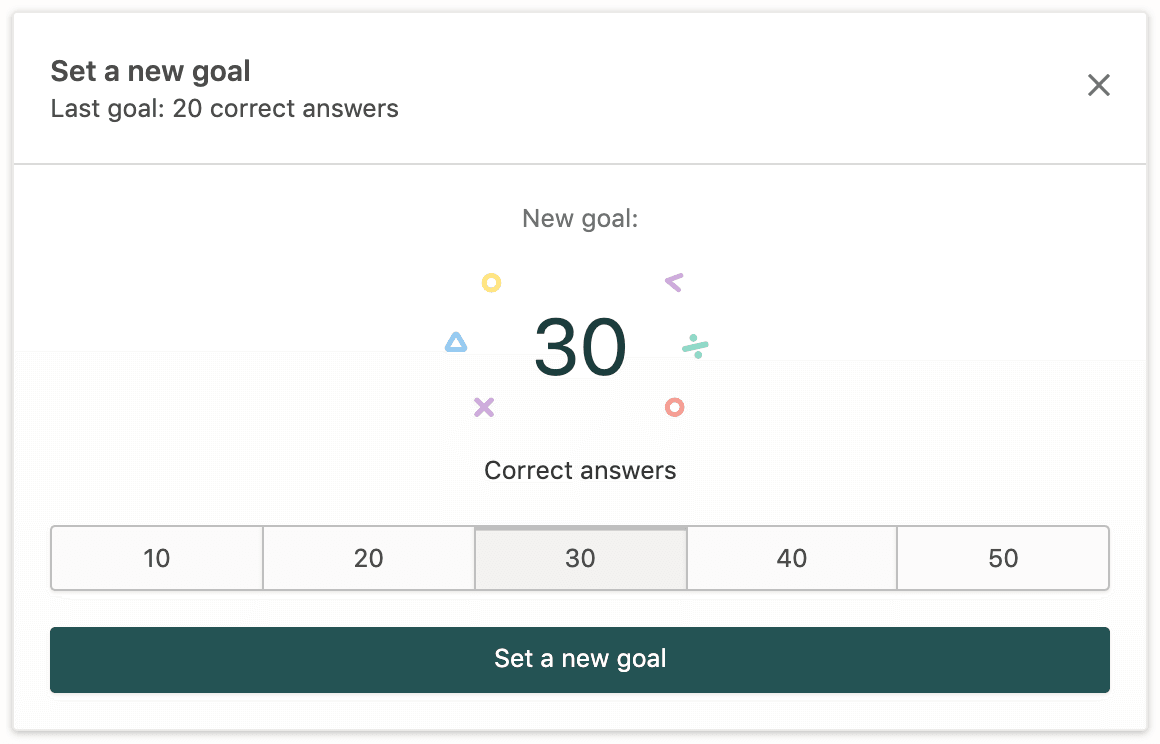Click the Correct answers caption
Screen dimensions: 1160x744
pyautogui.click(x=580, y=470)
